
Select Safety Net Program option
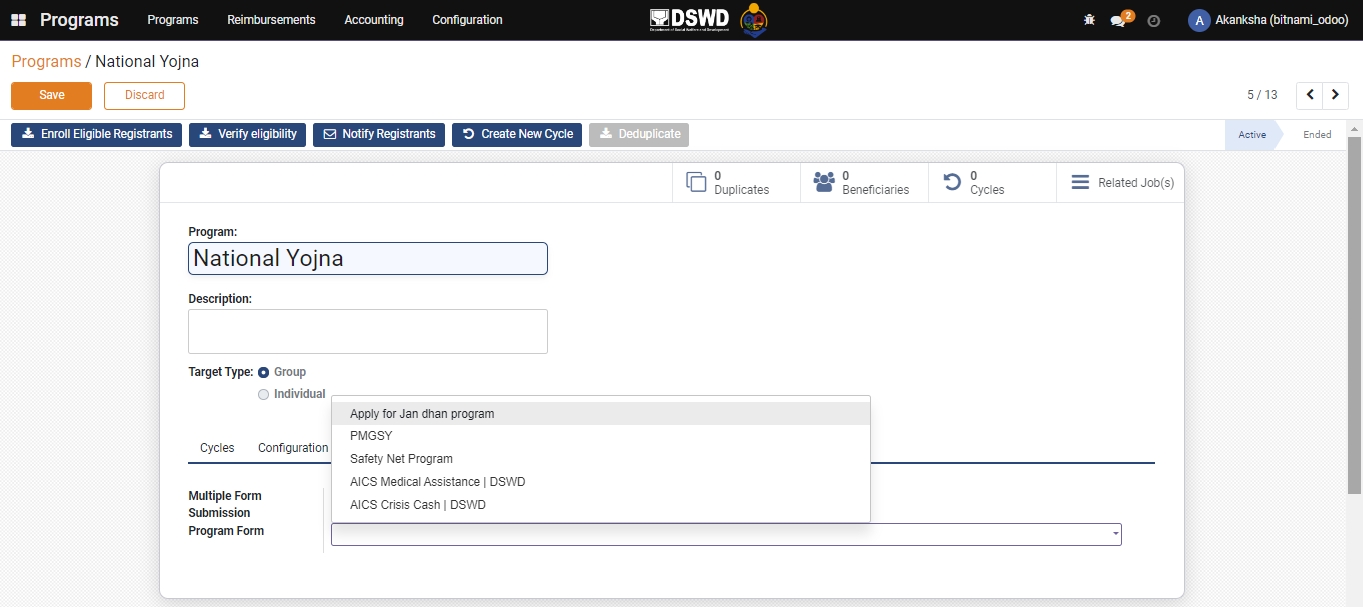point(401,459)
